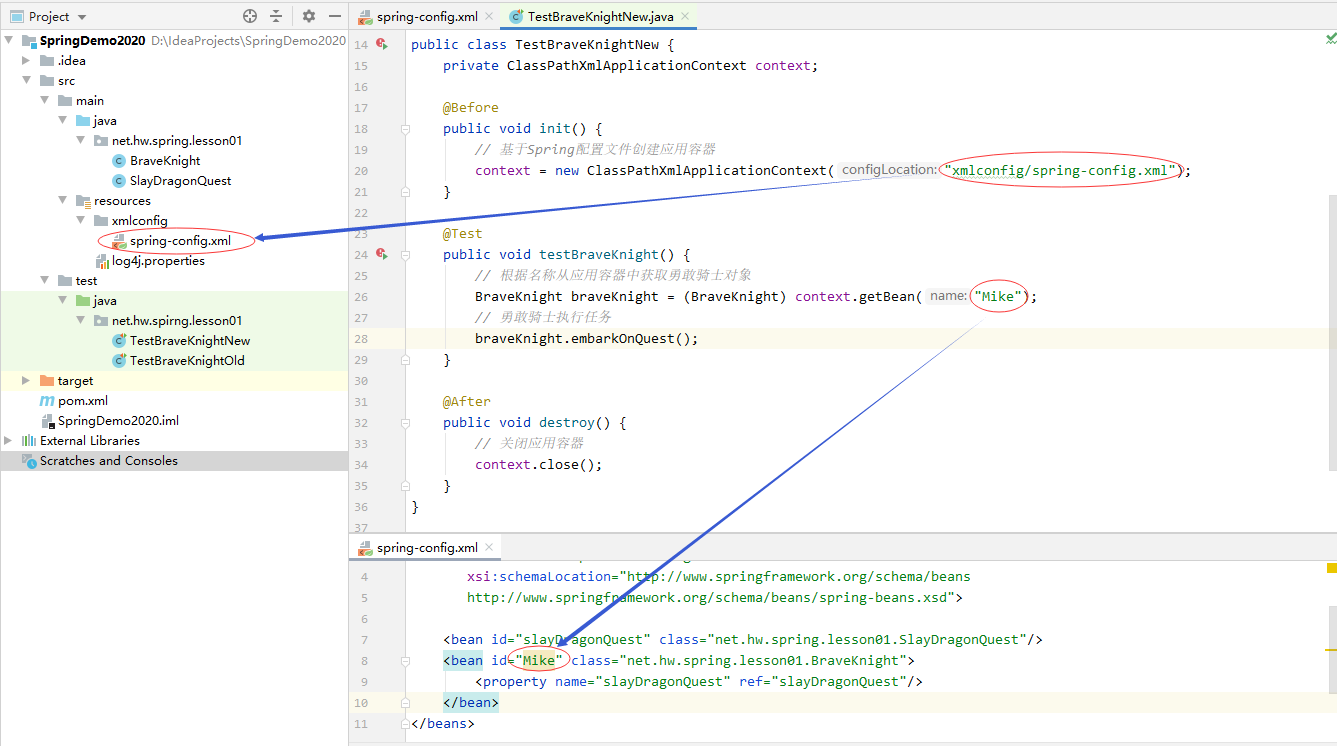Viewport: 1337px width, 746px height.
Task: Collapse the main folder arrow
Action: (45, 101)
